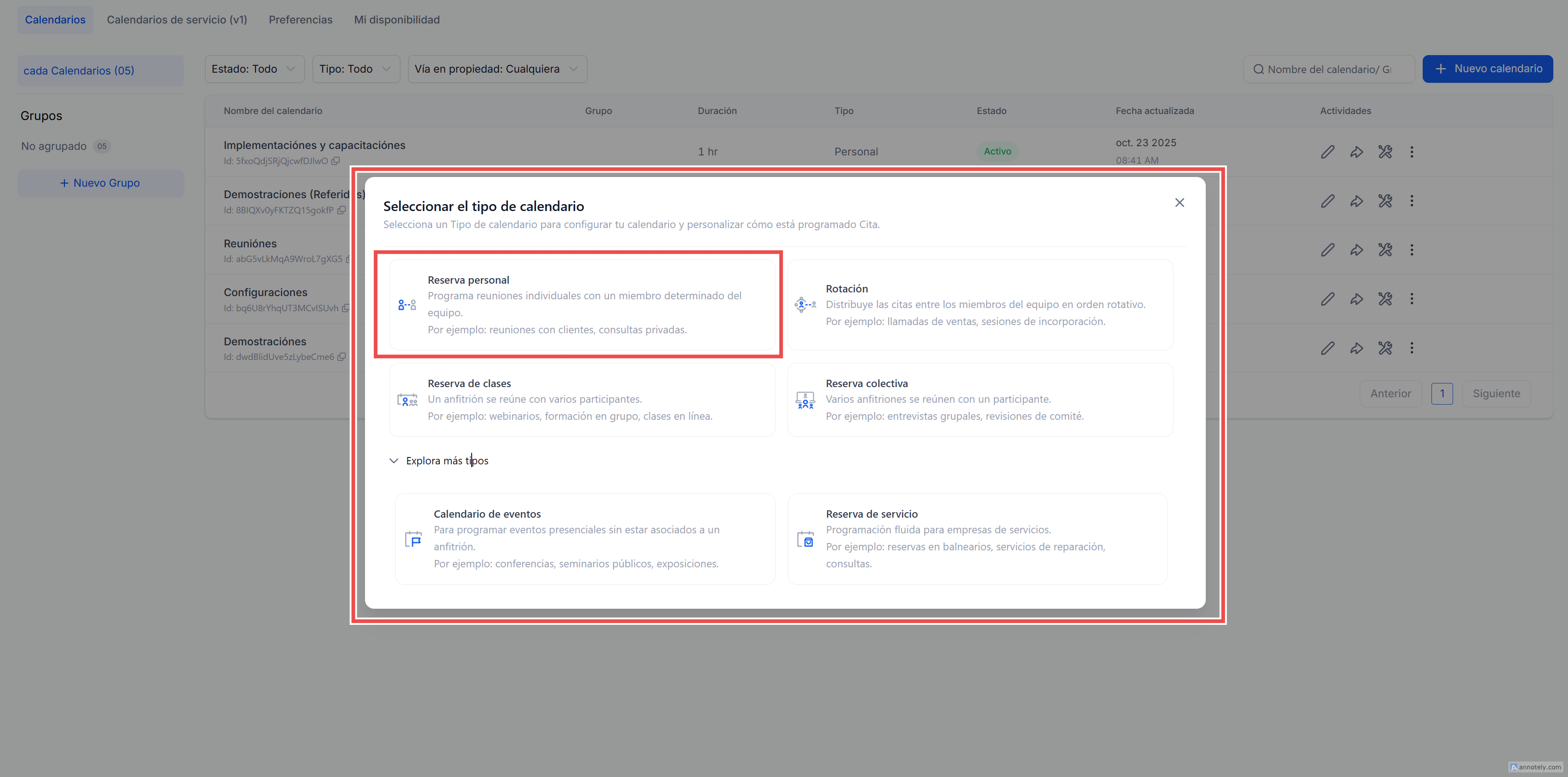
Task: Click pencil edit icon for Demostraciónes row
Action: pos(1328,349)
